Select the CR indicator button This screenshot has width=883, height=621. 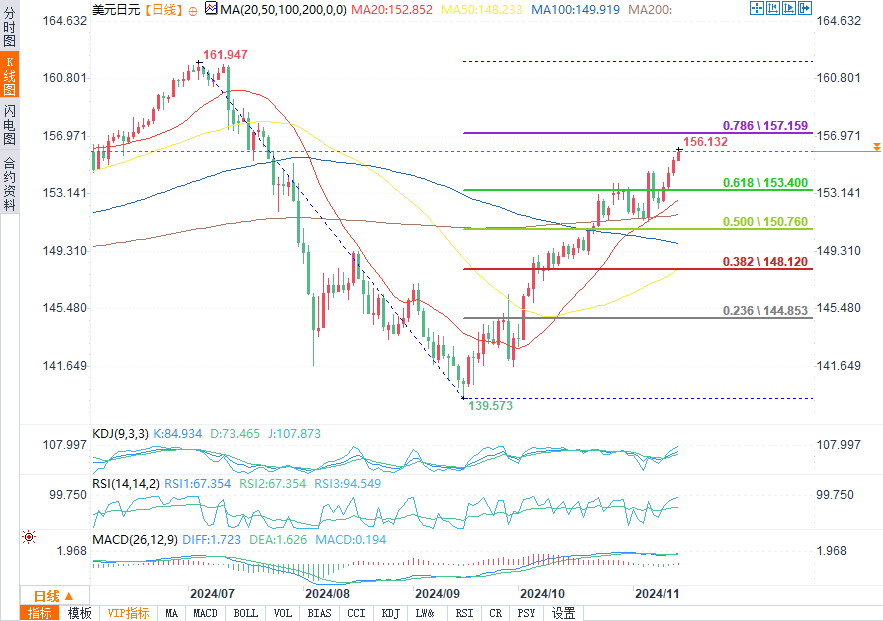[x=496, y=613]
